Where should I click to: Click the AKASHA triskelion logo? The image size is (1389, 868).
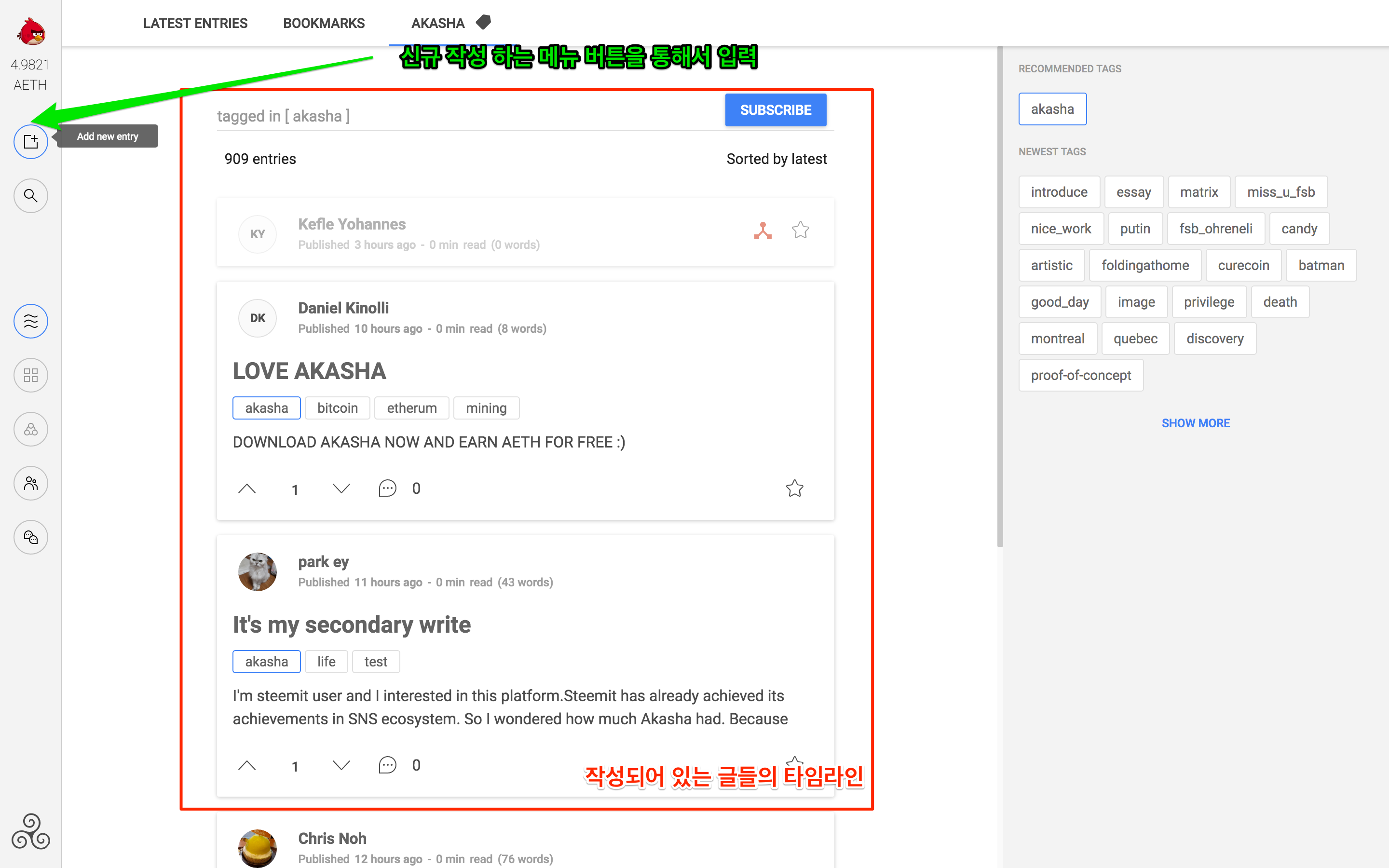[x=31, y=831]
